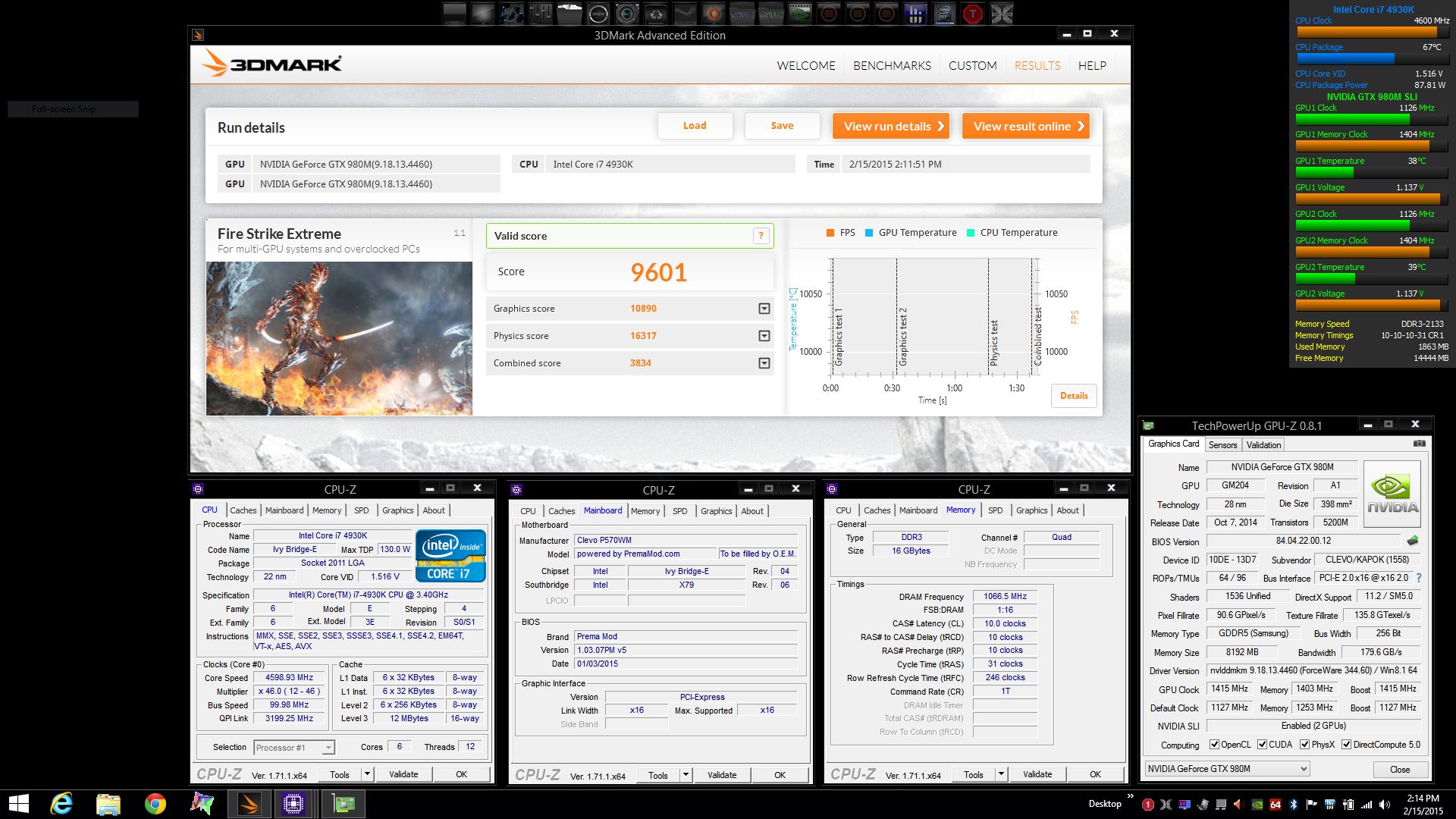
Task: Switch to the BENCHMARKS tab in 3DMark
Action: tap(892, 66)
